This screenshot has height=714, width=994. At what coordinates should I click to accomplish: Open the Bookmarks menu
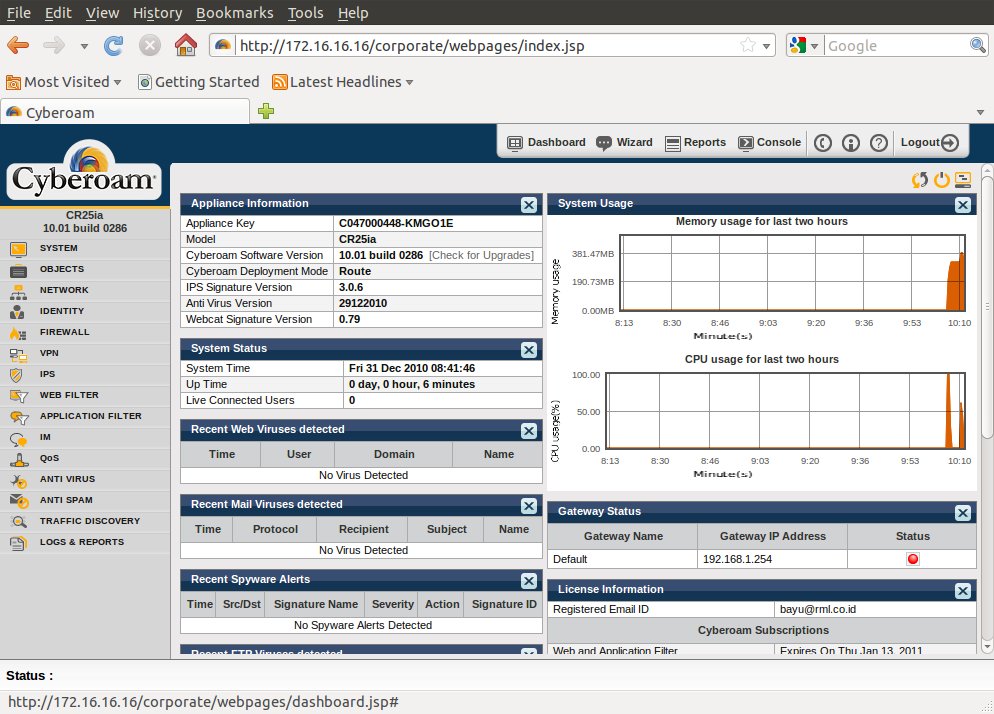click(235, 13)
